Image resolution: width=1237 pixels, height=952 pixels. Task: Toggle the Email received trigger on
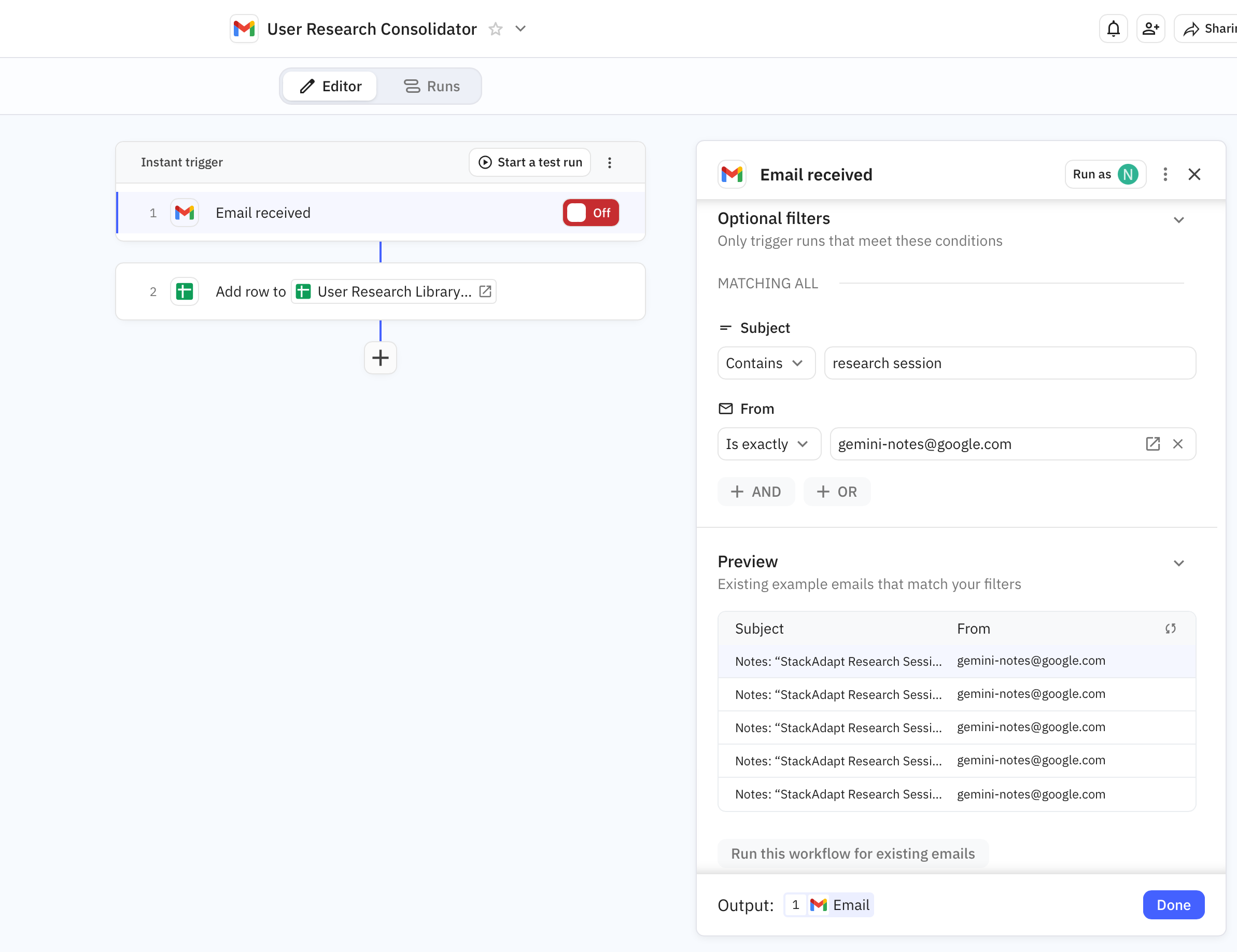click(590, 213)
